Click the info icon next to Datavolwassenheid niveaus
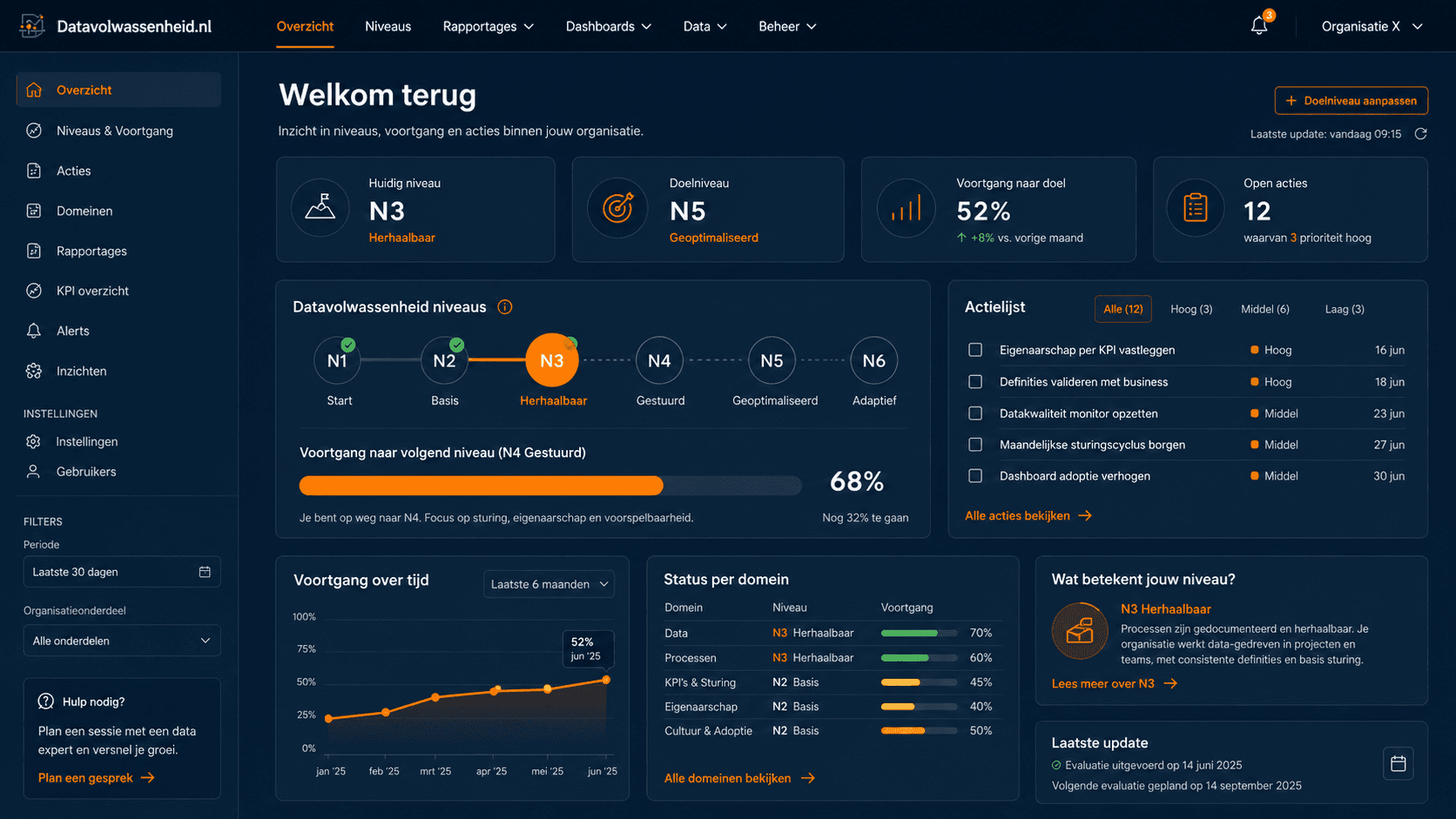 click(x=505, y=307)
